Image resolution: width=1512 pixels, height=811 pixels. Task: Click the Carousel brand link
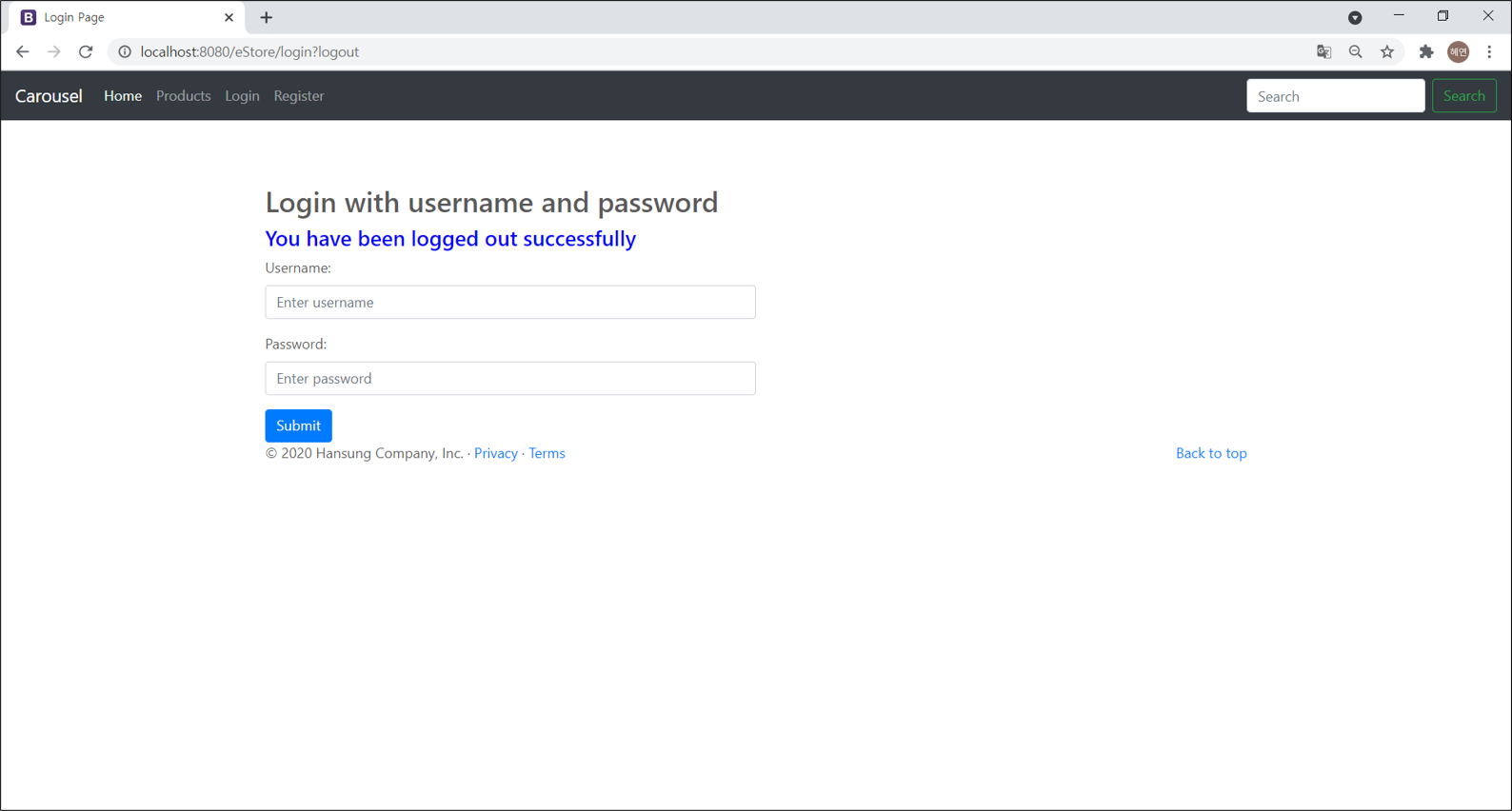[x=48, y=95]
